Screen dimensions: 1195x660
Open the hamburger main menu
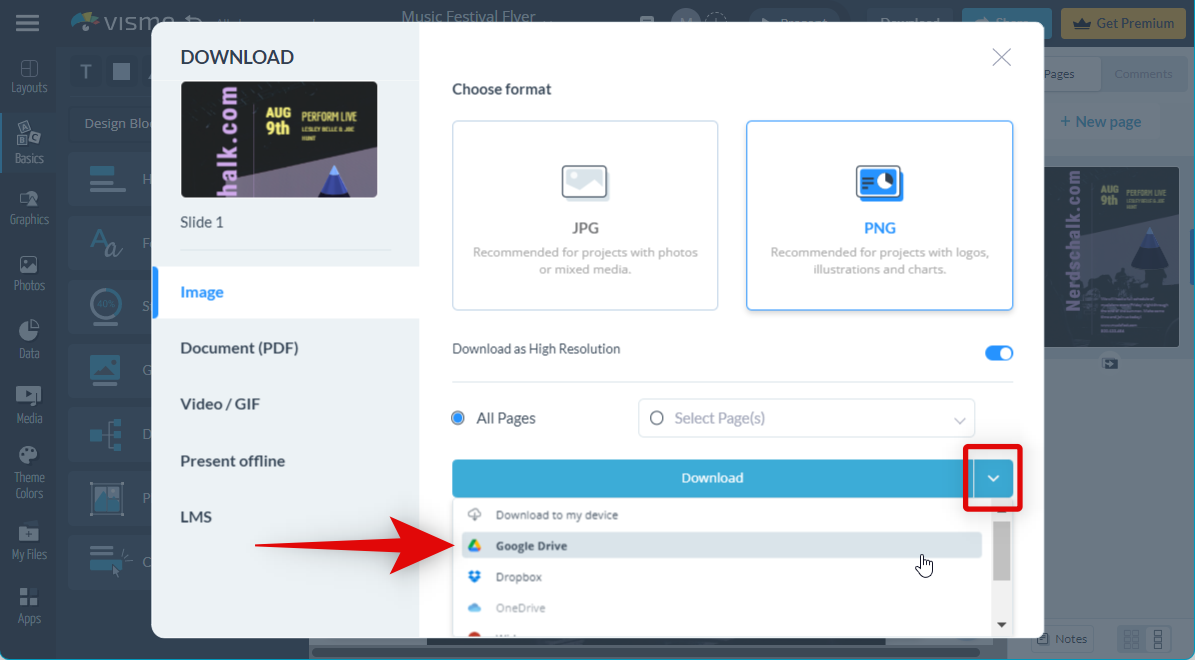pos(27,23)
